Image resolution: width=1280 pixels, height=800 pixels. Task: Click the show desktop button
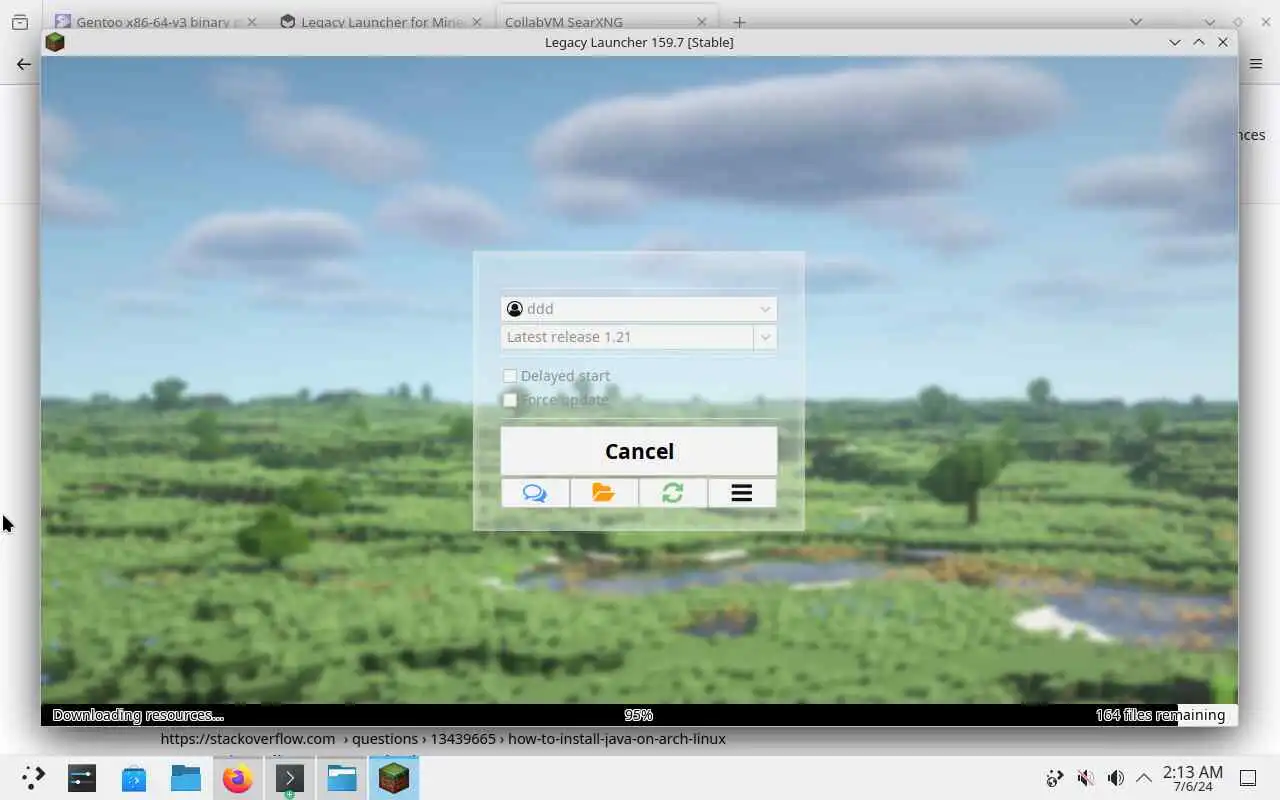coord(1248,778)
